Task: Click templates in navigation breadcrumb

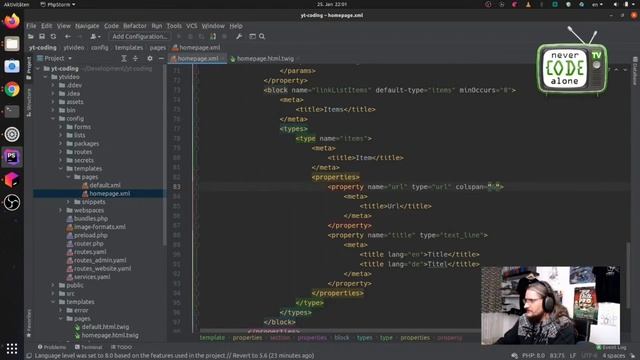Action: pos(129,48)
